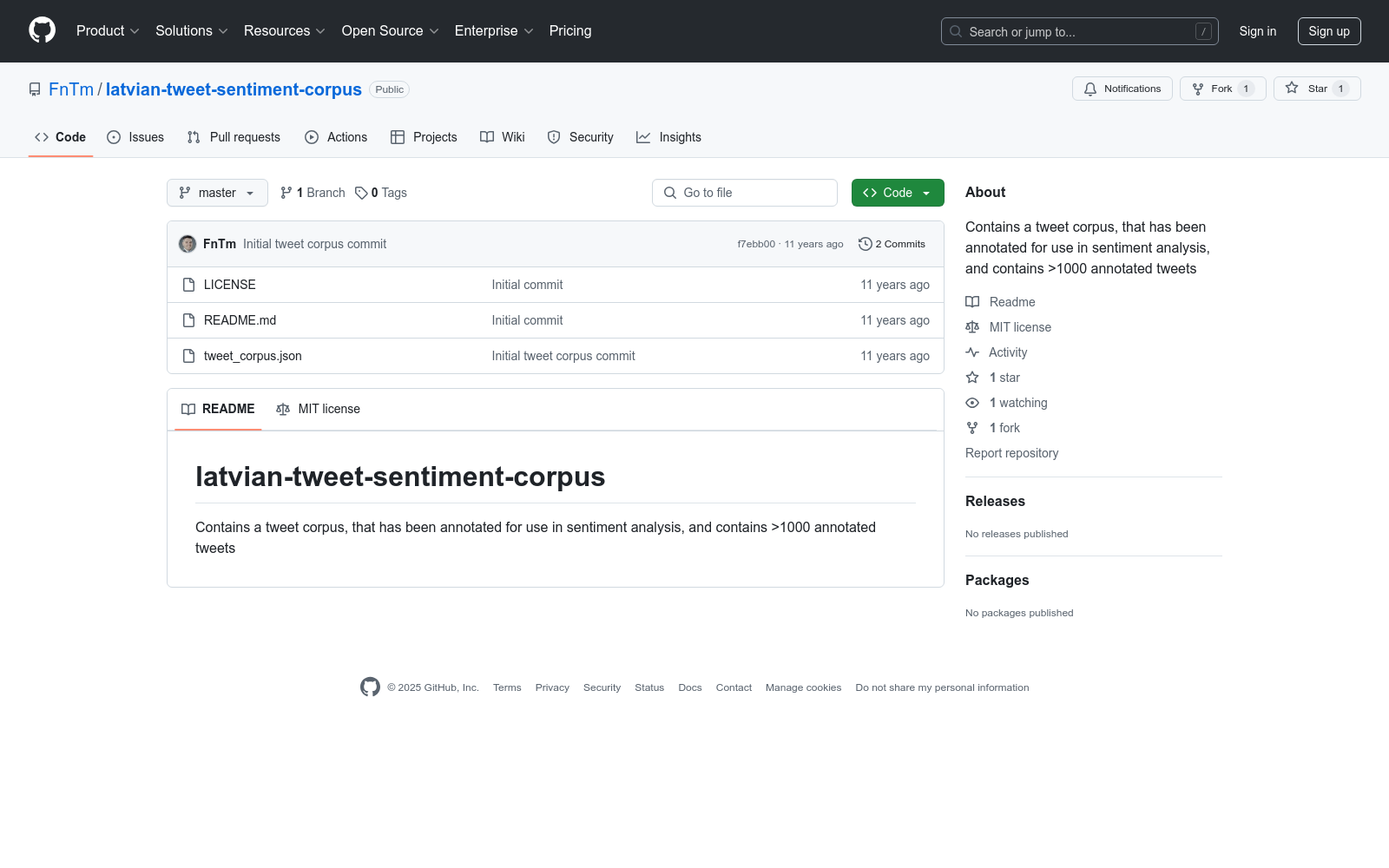Open Initial commit message on README.md row
The height and width of the screenshot is (868, 1389).
pos(527,320)
